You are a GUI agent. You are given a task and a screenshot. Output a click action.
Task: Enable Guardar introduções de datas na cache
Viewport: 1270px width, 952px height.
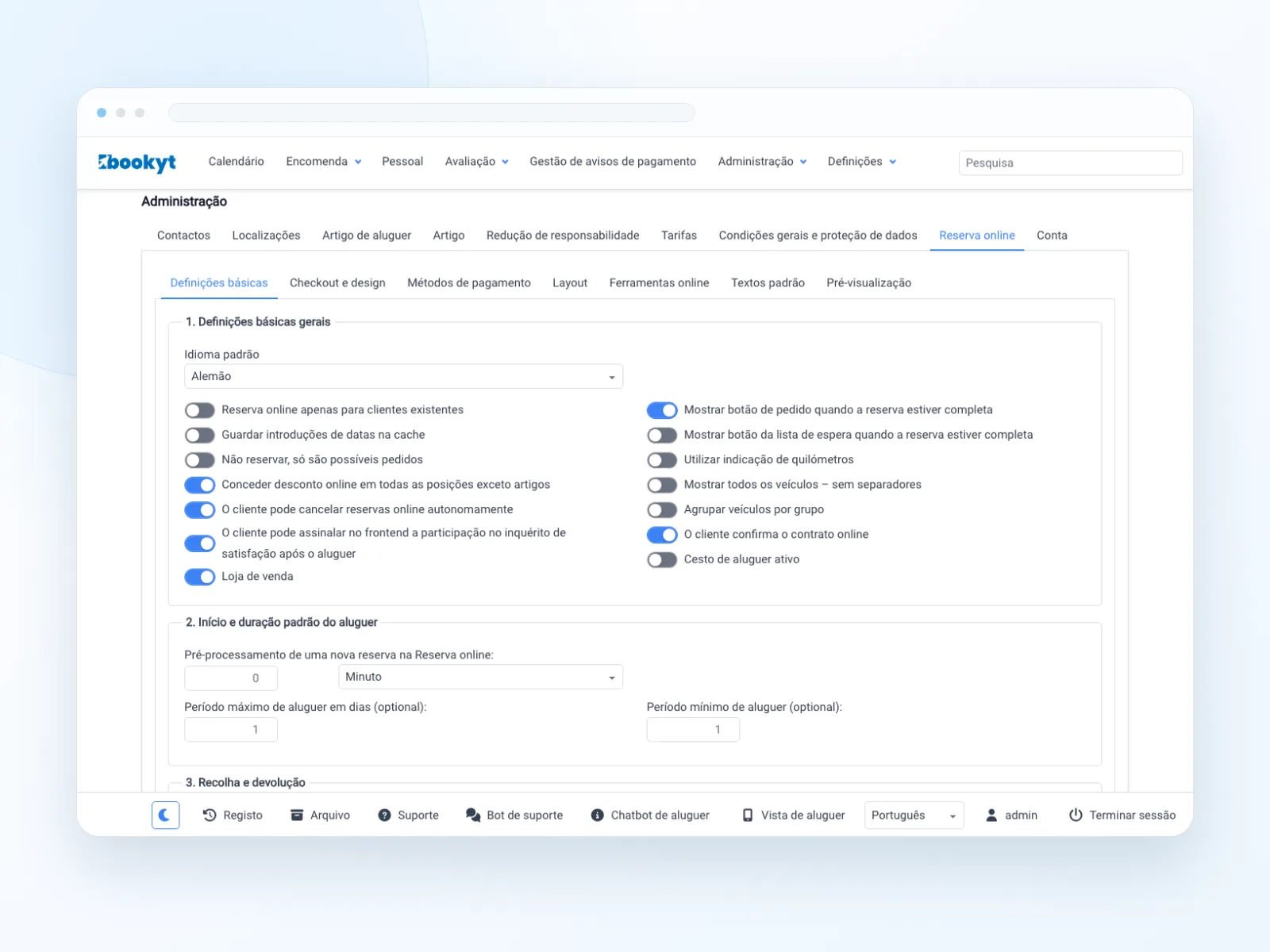pyautogui.click(x=200, y=435)
